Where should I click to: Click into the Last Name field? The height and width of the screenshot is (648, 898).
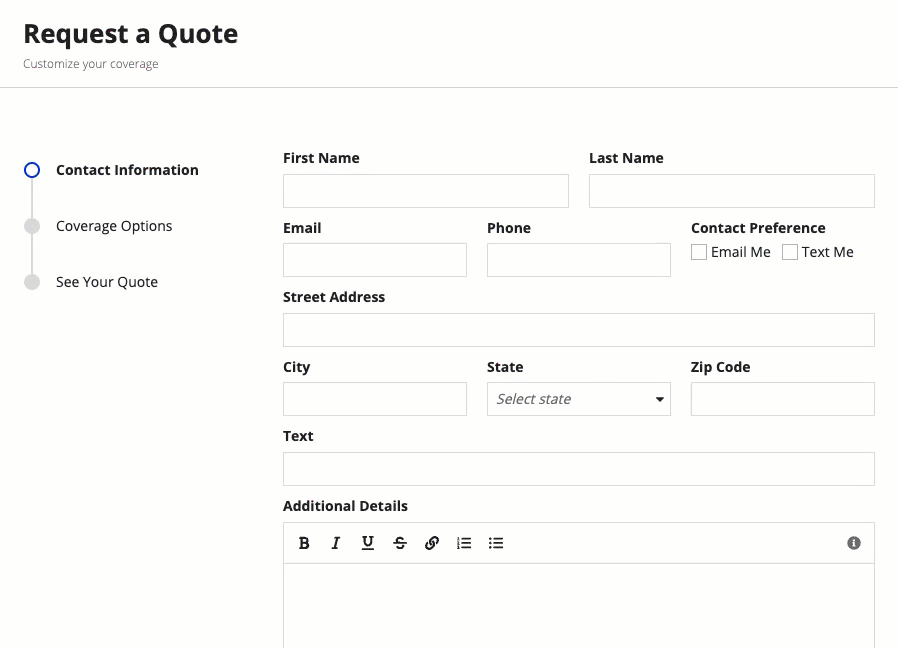[731, 191]
